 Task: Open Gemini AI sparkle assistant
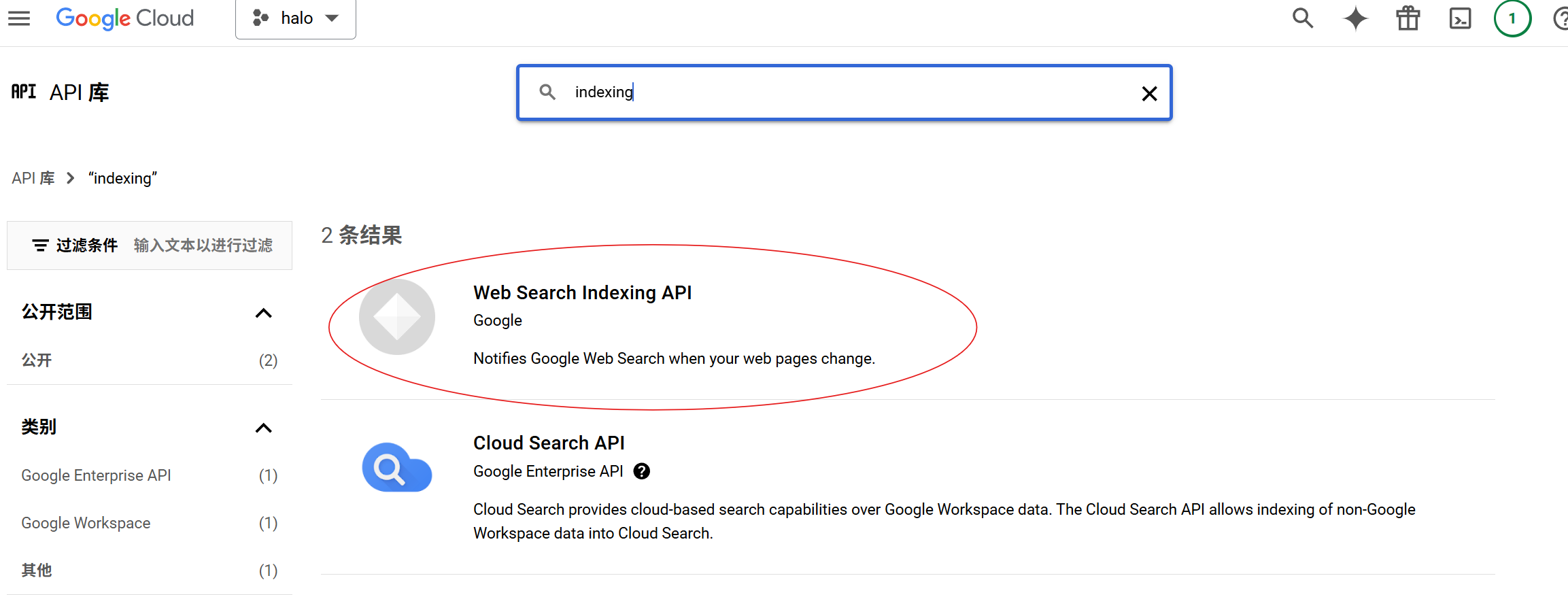coord(1355,18)
